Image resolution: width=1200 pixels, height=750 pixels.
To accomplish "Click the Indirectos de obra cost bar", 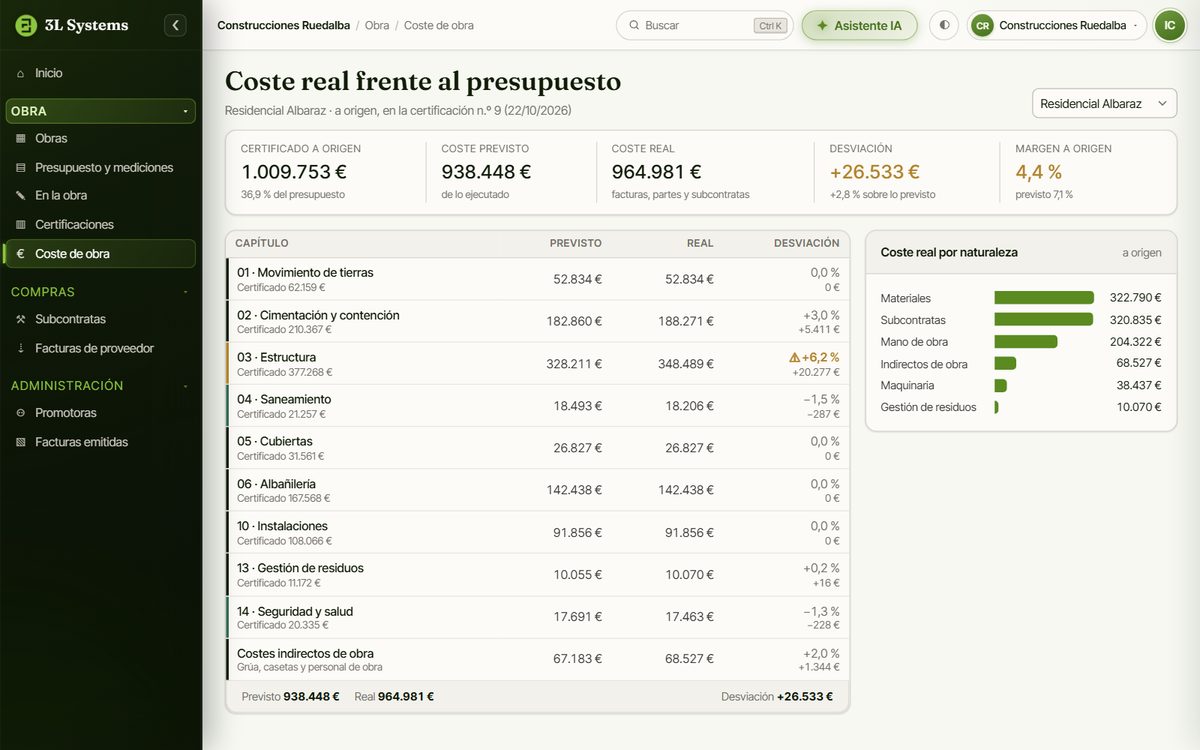I will click(x=1005, y=364).
